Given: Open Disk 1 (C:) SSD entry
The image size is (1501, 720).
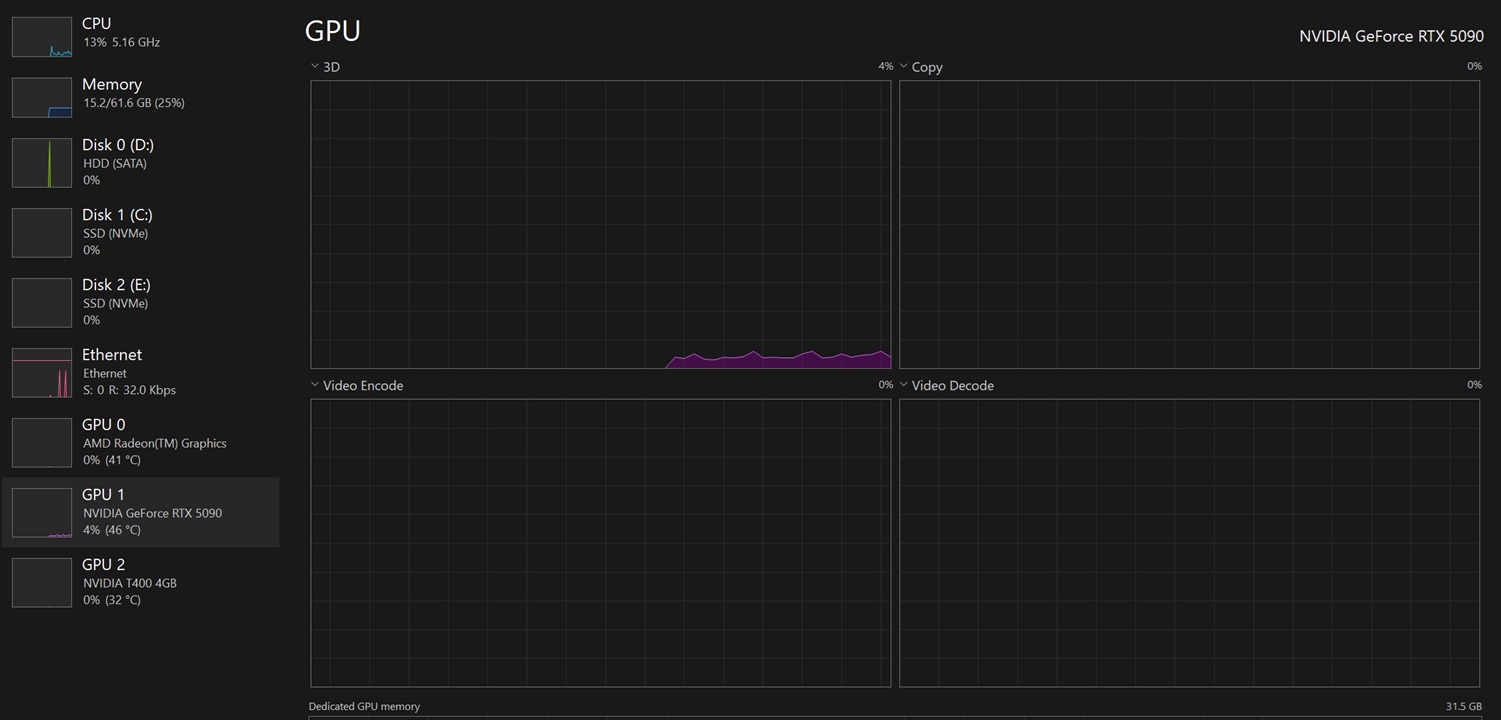Looking at the screenshot, I should [x=140, y=232].
